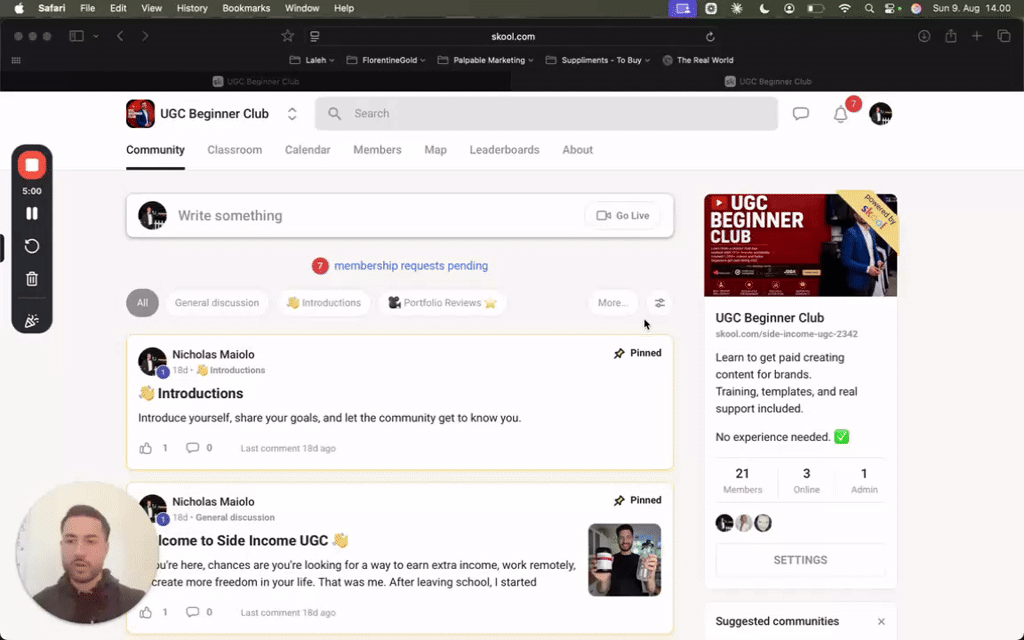
Task: Open the Map tab
Action: coord(436,150)
